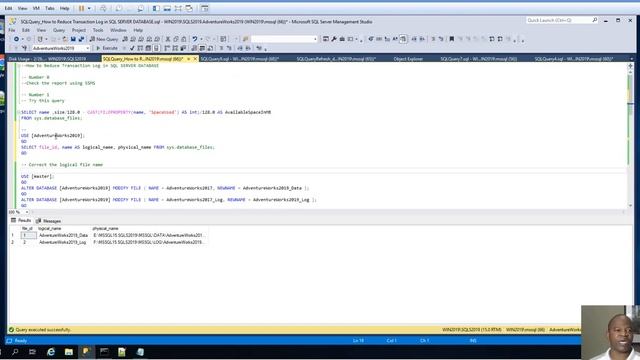Image resolution: width=640 pixels, height=360 pixels.
Task: Open the Tools menu
Action: click(x=98, y=30)
